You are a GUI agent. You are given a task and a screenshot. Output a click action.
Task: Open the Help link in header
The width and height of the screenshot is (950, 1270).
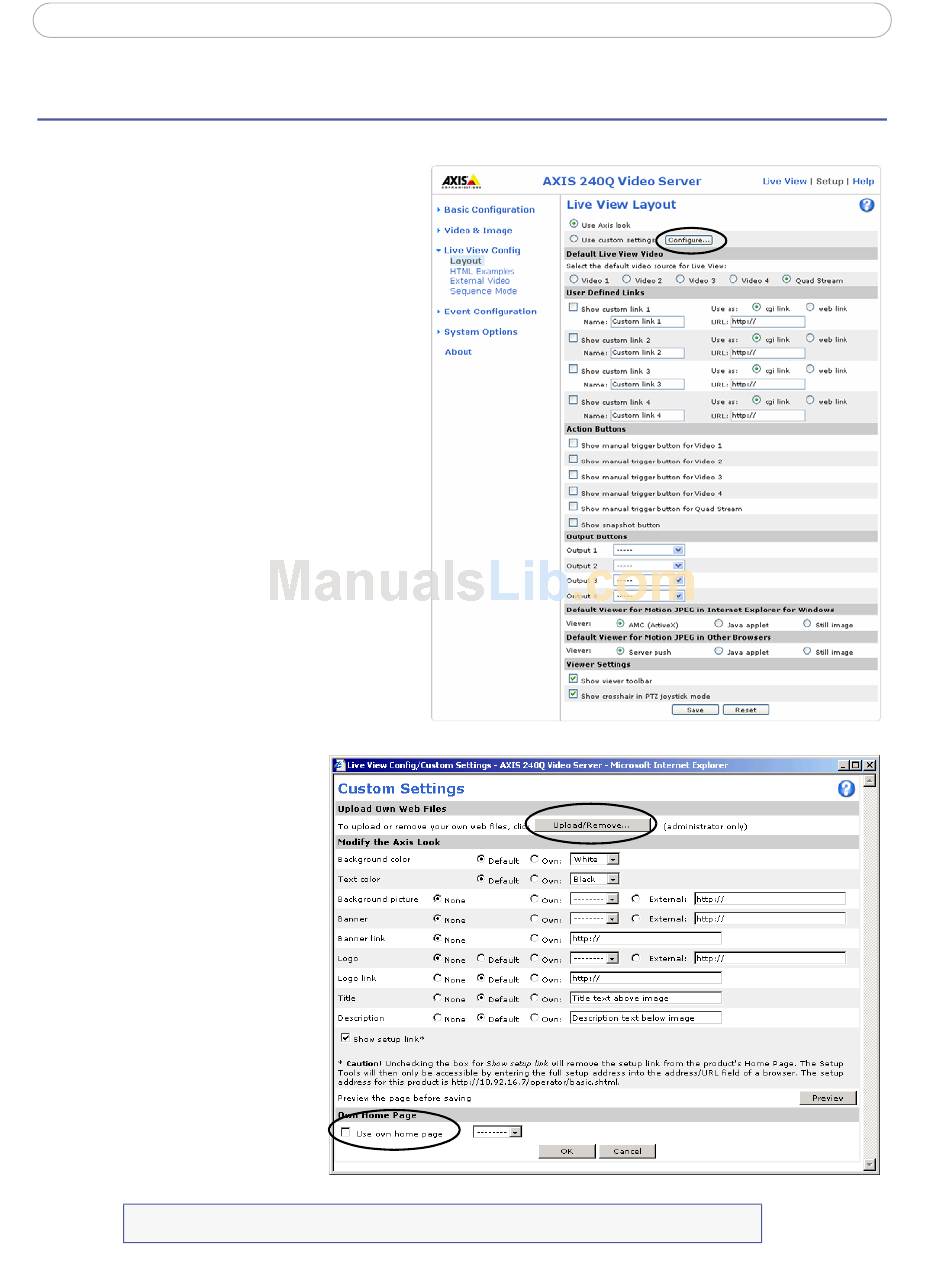(863, 182)
